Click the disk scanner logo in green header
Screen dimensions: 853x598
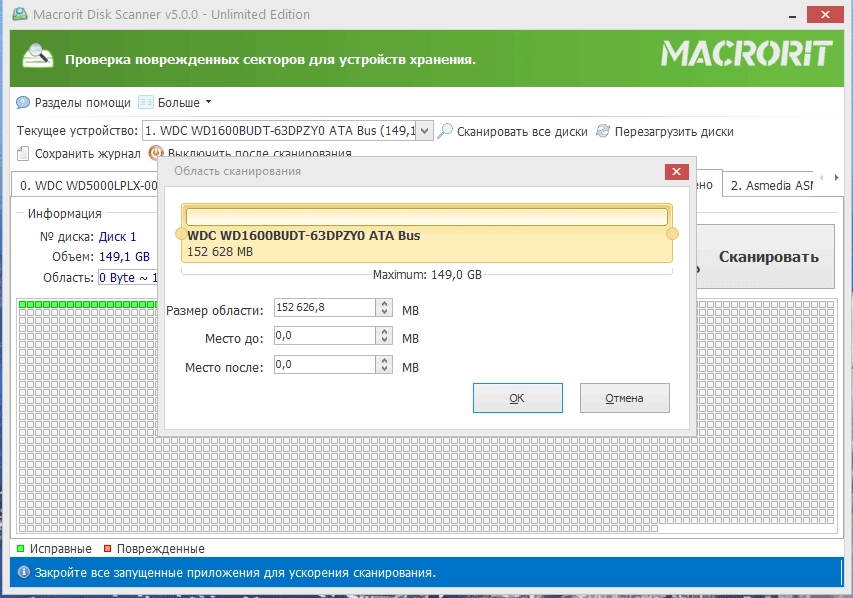click(37, 56)
